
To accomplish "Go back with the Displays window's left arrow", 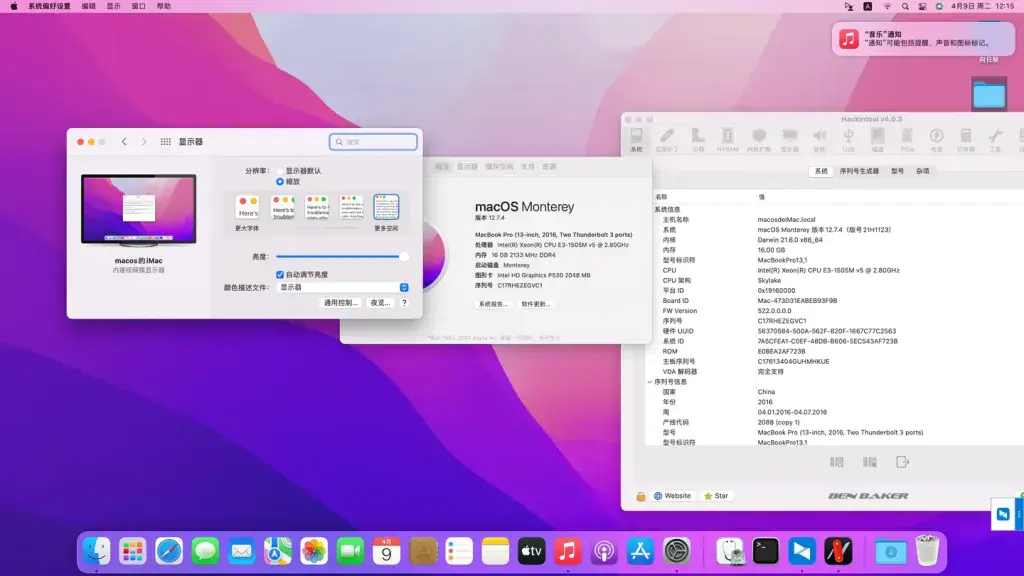I will click(124, 142).
